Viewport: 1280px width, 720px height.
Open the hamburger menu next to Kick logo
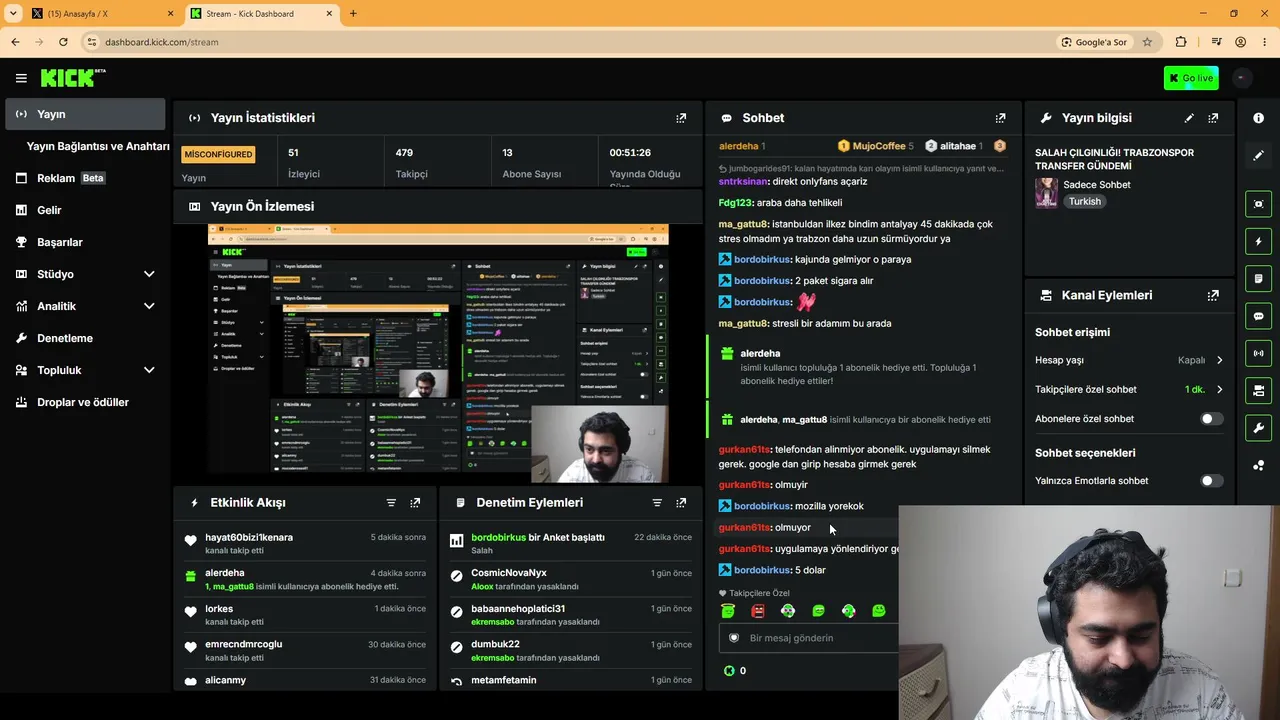tap(21, 78)
